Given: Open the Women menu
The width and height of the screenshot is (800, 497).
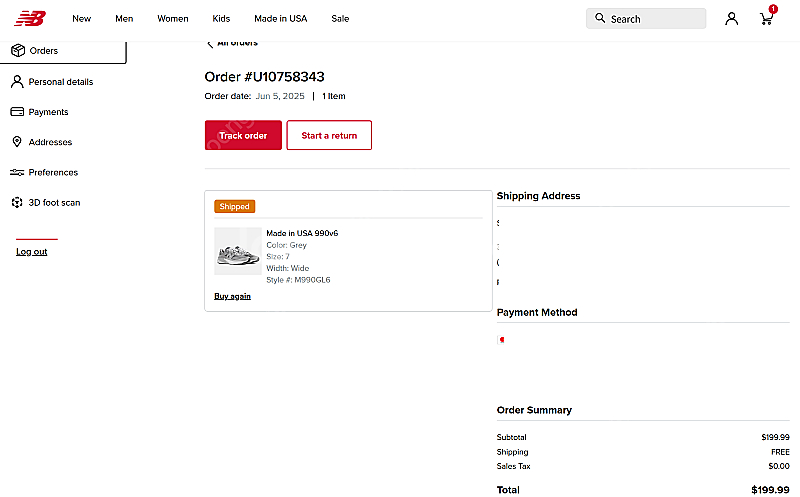Looking at the screenshot, I should point(172,19).
